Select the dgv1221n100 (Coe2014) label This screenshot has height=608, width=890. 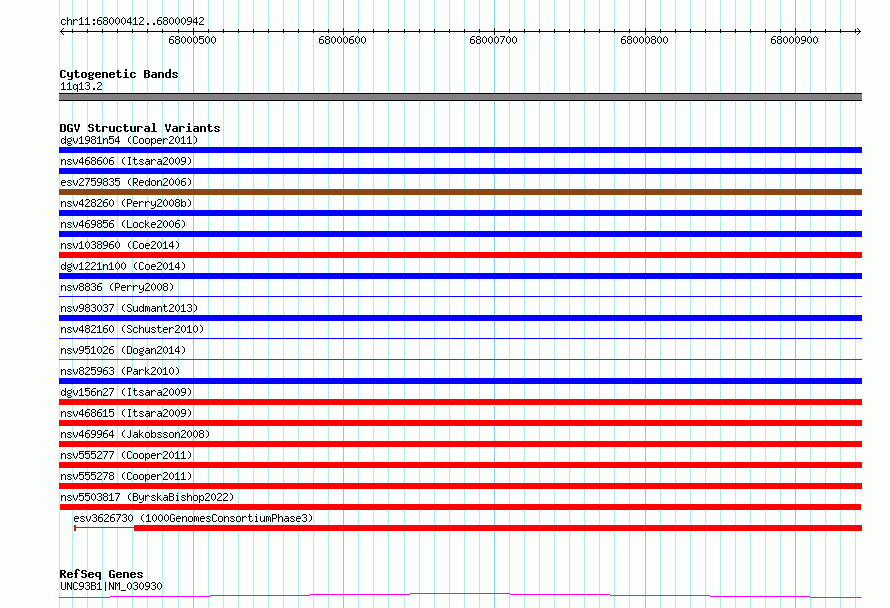pyautogui.click(x=123, y=266)
